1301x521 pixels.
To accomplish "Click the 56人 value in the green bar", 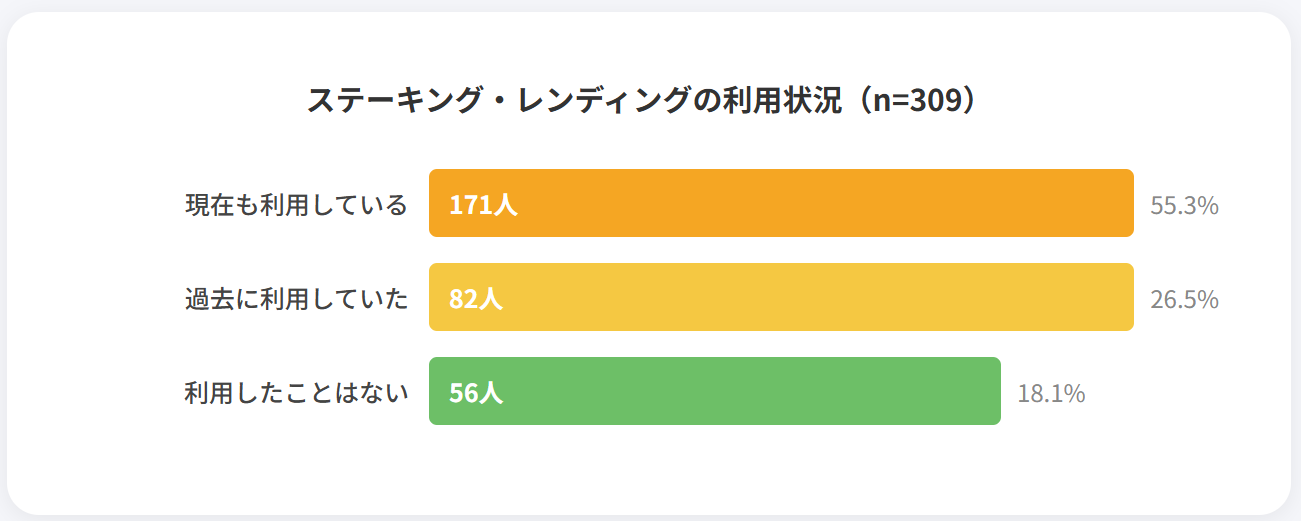I will (x=475, y=393).
